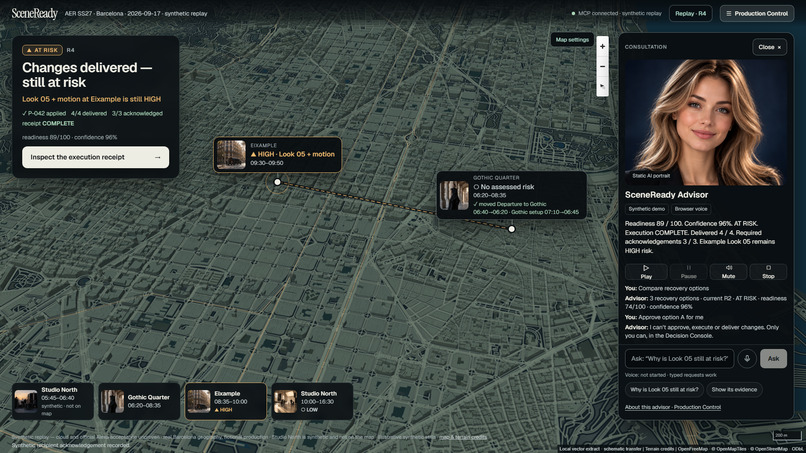Click the 'Static AI portrait' label
Image resolution: width=806 pixels, height=453 pixels.
pyautogui.click(x=651, y=176)
